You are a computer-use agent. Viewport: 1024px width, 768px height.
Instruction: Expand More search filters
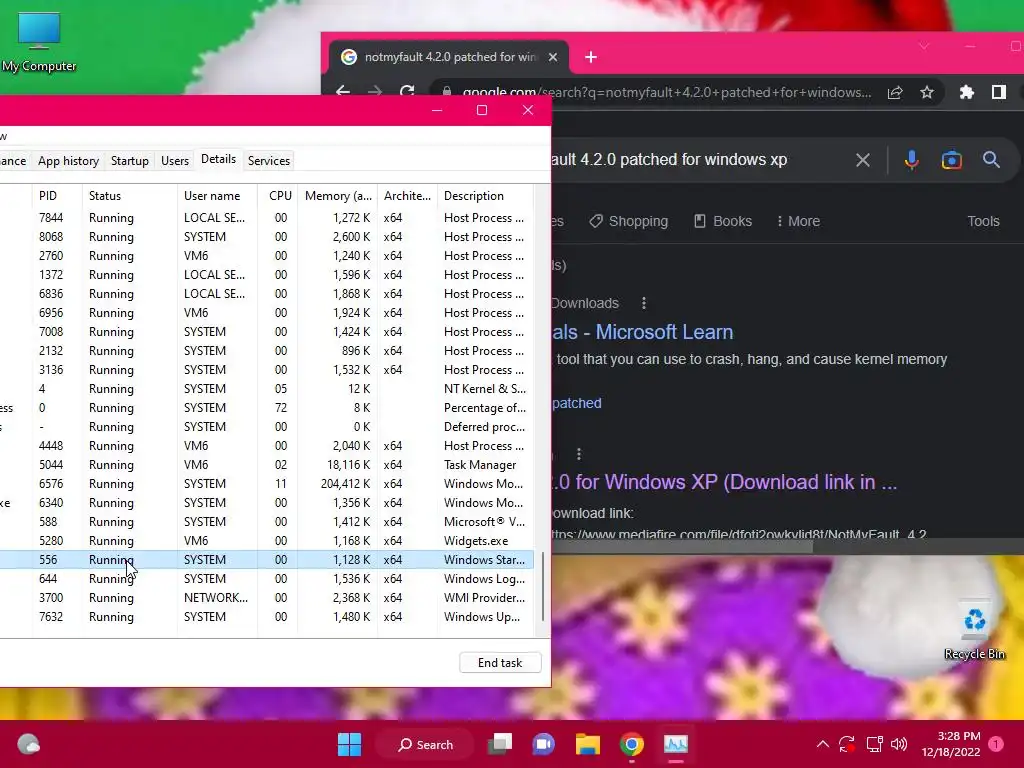point(798,221)
